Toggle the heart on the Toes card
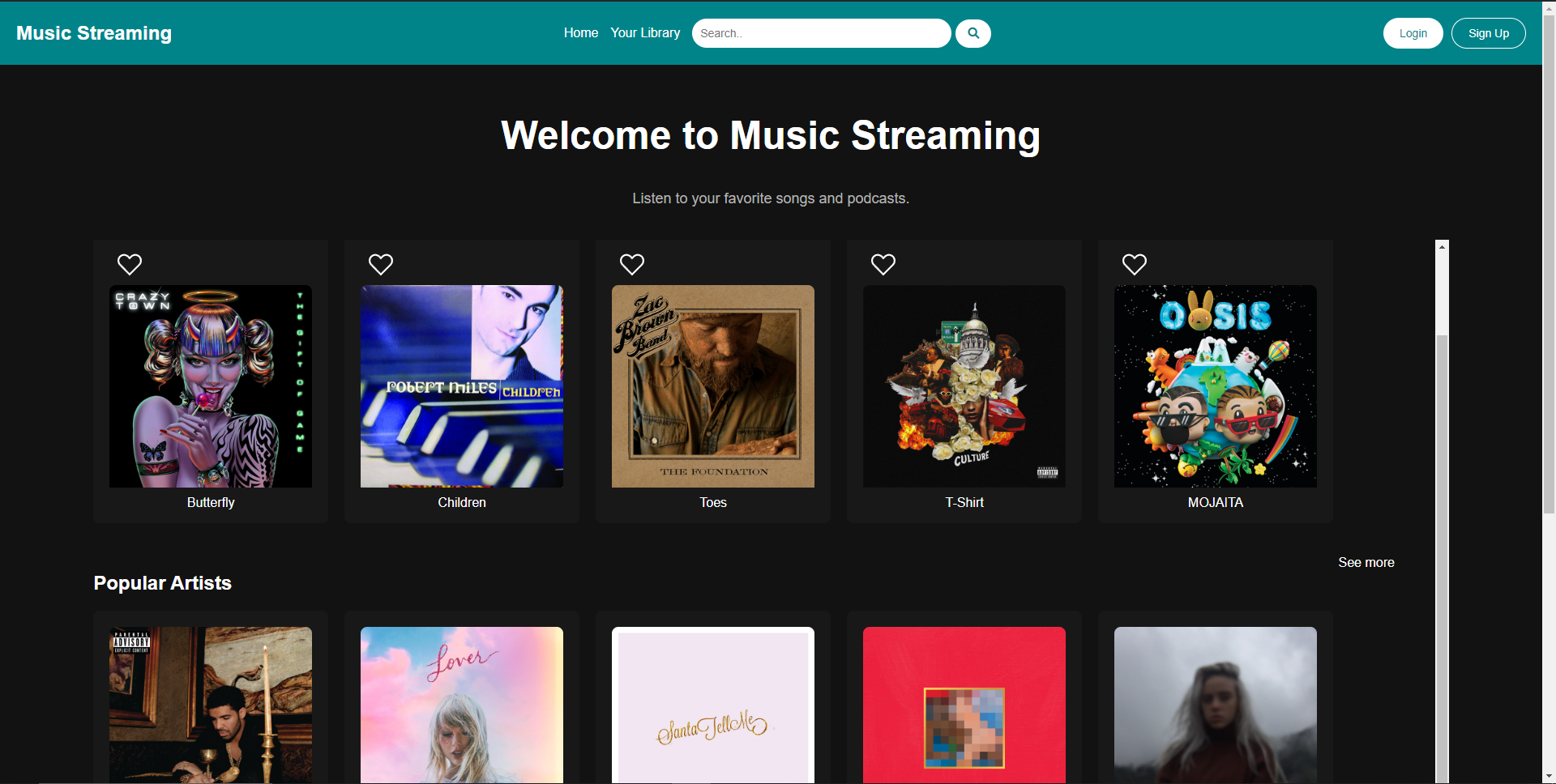 [632, 264]
